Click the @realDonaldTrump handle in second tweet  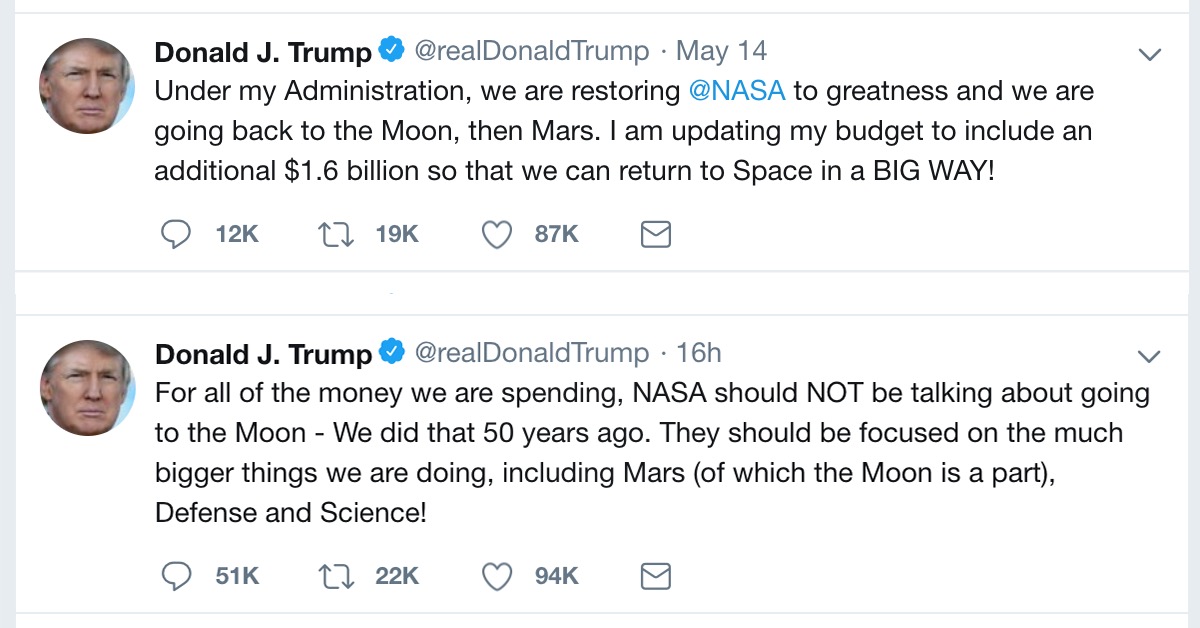pyautogui.click(x=531, y=353)
